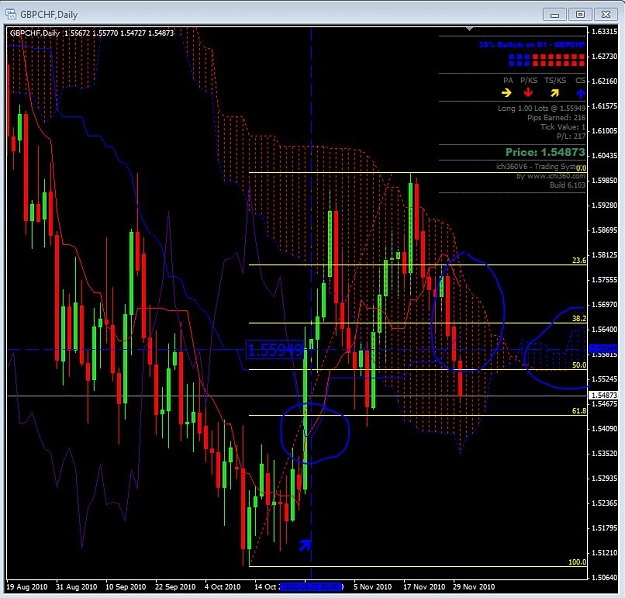This screenshot has width=625, height=598.
Task: Click the 'P/L: 217' text
Action: tap(571, 136)
